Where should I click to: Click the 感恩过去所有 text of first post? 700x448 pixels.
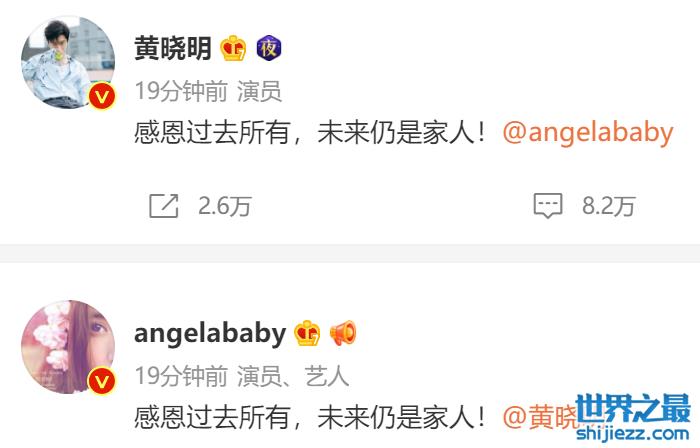coord(212,133)
